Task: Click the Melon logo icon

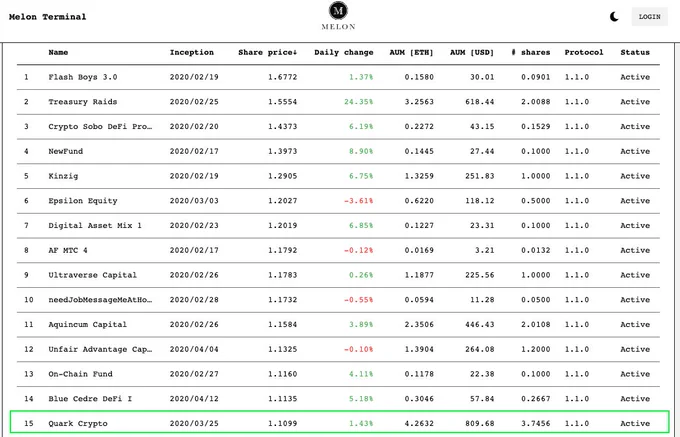Action: [338, 10]
